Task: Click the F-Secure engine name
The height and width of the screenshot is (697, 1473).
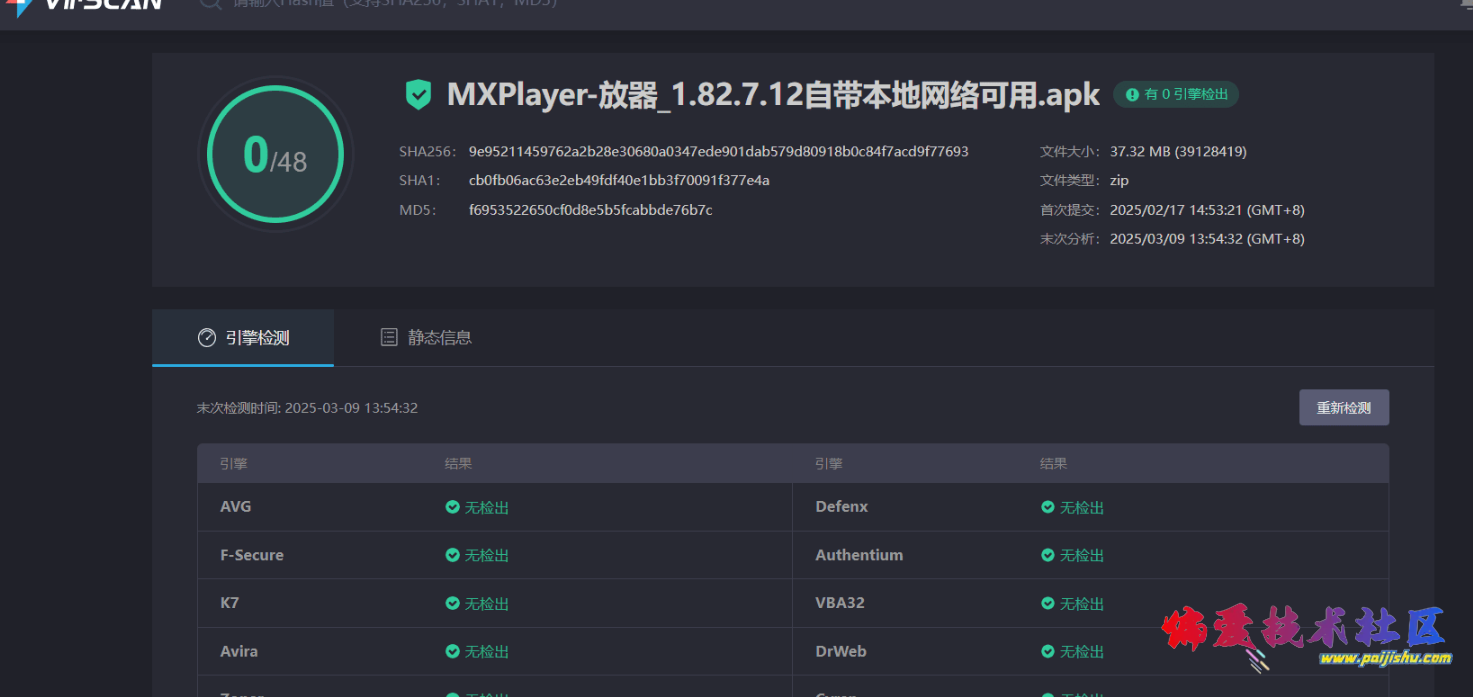Action: [252, 555]
